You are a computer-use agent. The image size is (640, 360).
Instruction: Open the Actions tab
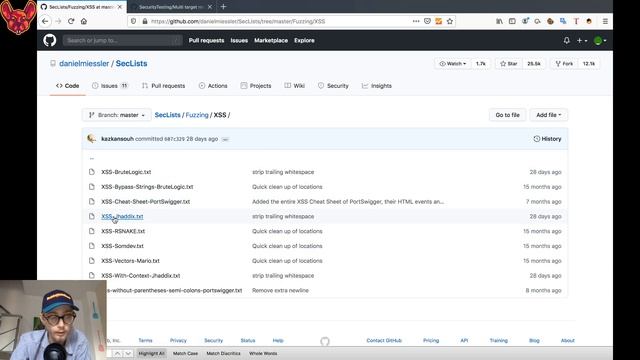click(x=213, y=86)
